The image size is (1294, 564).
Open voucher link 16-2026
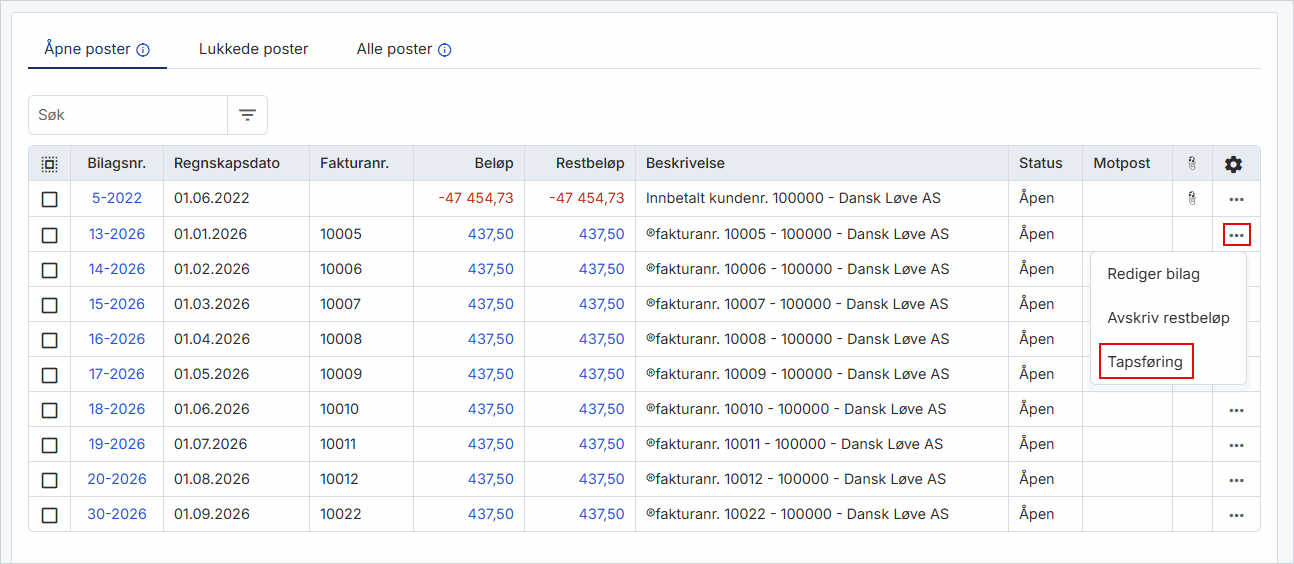pyautogui.click(x=116, y=339)
